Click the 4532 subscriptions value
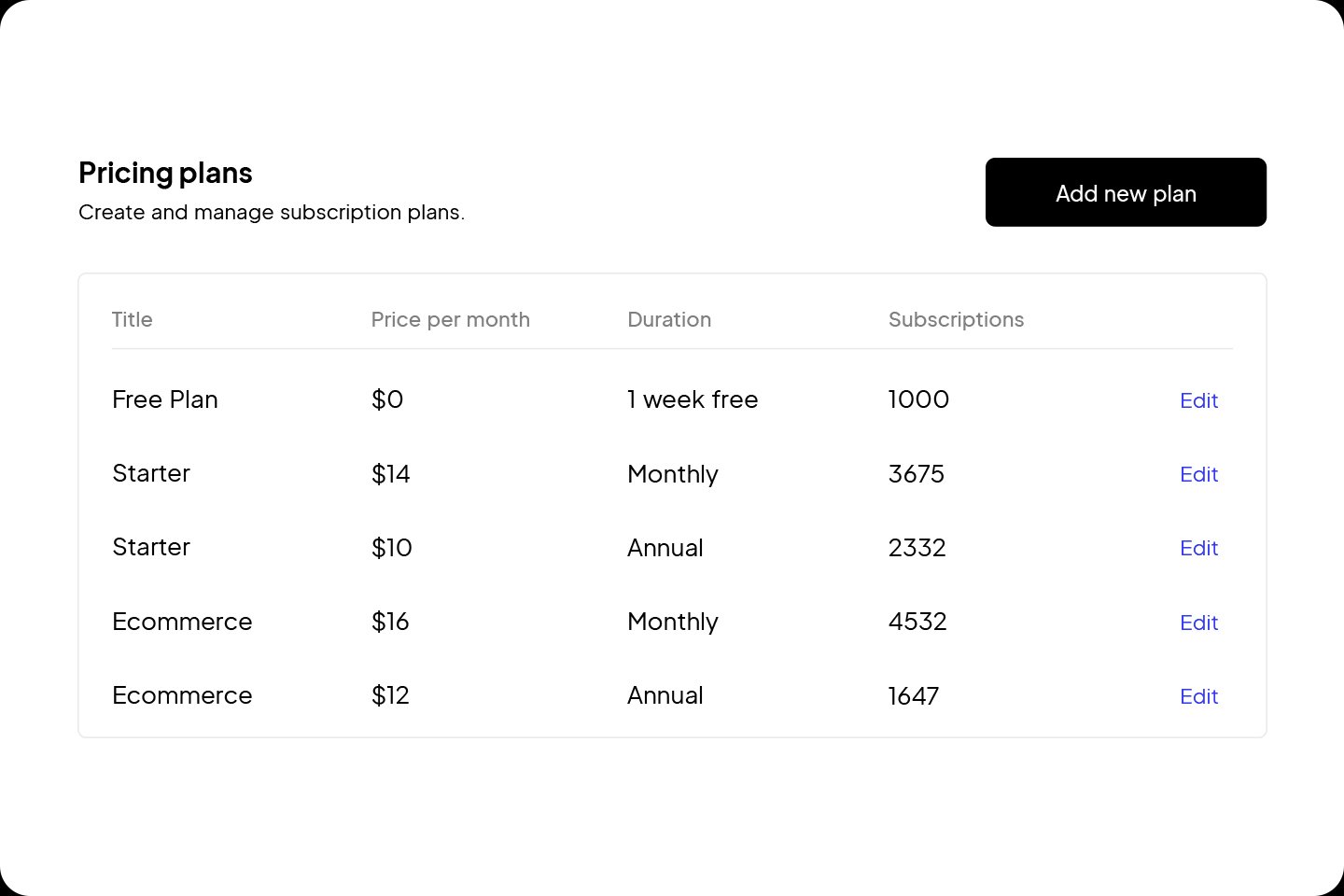Viewport: 1344px width, 896px height. click(x=917, y=622)
